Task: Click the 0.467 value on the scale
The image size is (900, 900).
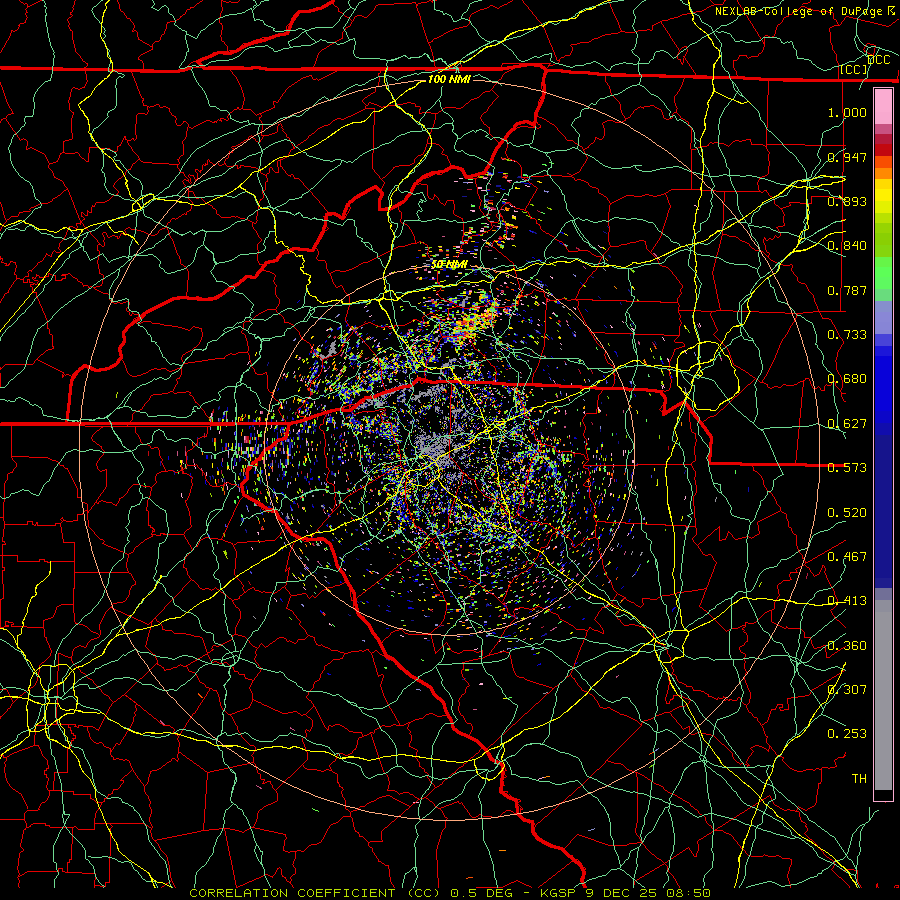Action: pyautogui.click(x=847, y=556)
